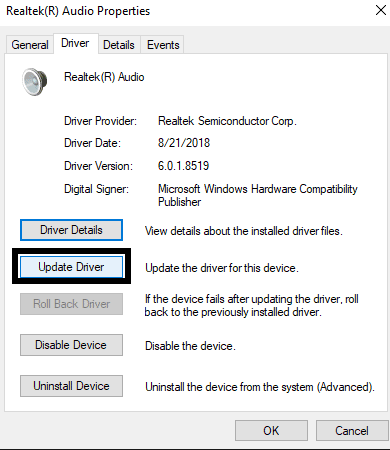Select the driver version 6.0.1.8519
Viewport: 390px width, 450px height.
183,166
